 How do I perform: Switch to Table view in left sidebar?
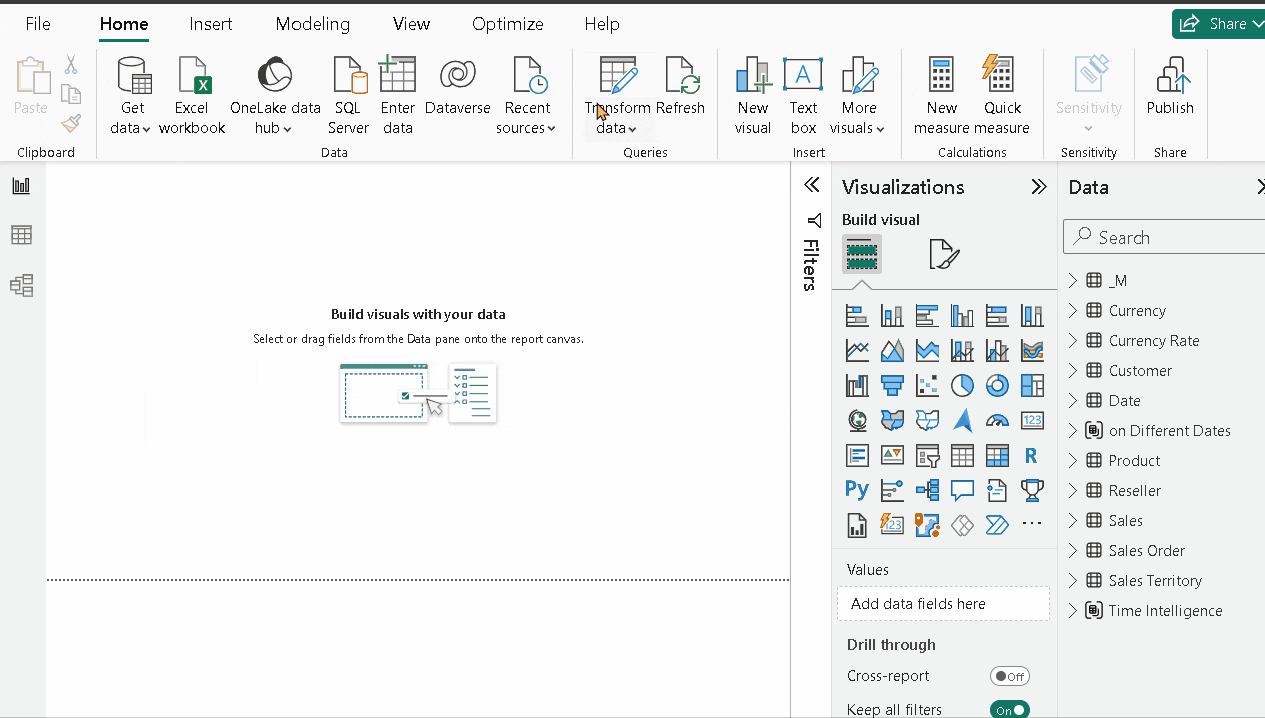tap(21, 235)
